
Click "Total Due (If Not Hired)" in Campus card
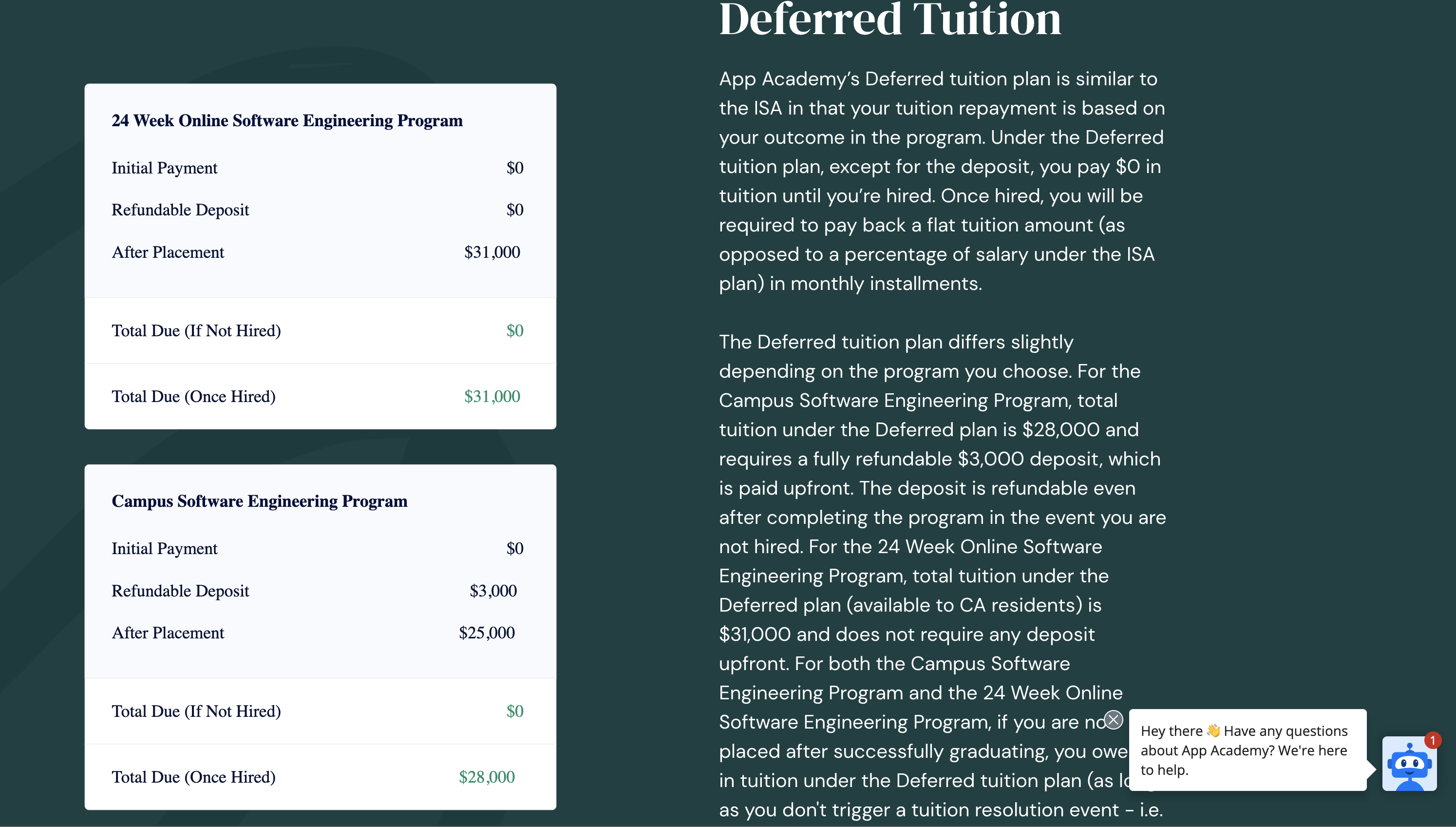click(196, 711)
